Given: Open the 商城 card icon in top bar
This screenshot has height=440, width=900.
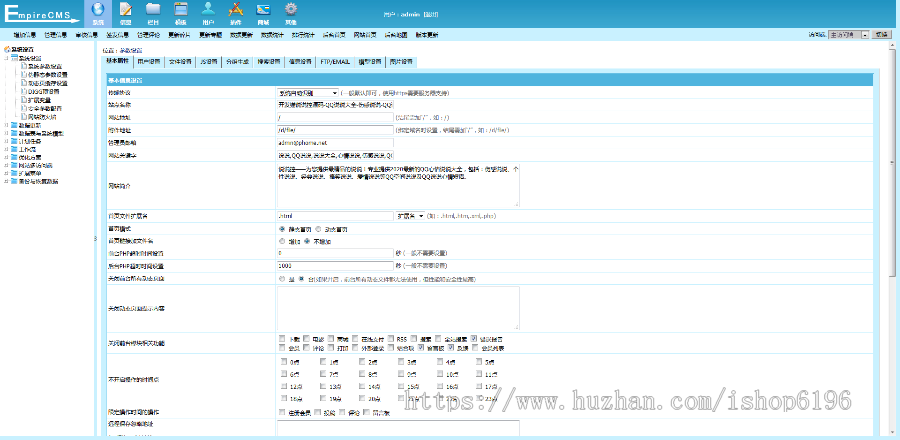Looking at the screenshot, I should (x=263, y=10).
